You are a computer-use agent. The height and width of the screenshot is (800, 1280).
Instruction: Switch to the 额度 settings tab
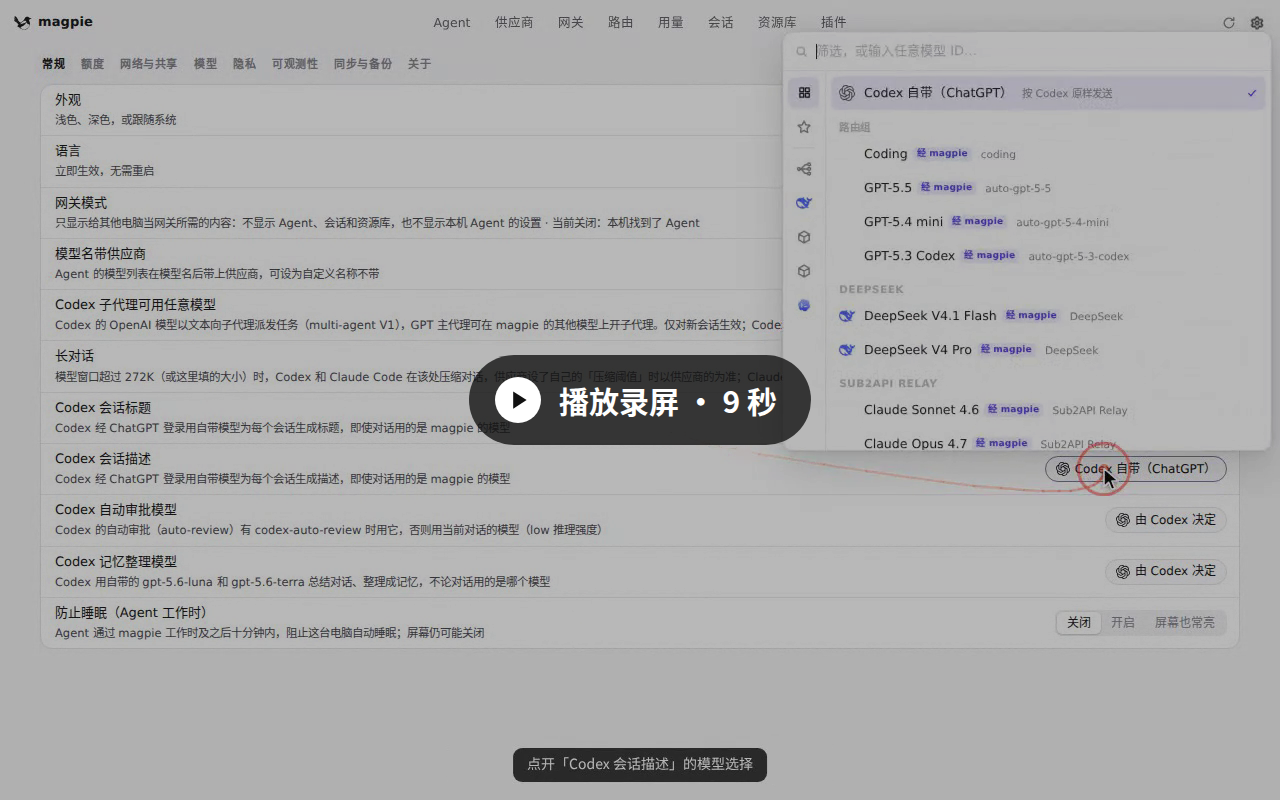click(92, 64)
